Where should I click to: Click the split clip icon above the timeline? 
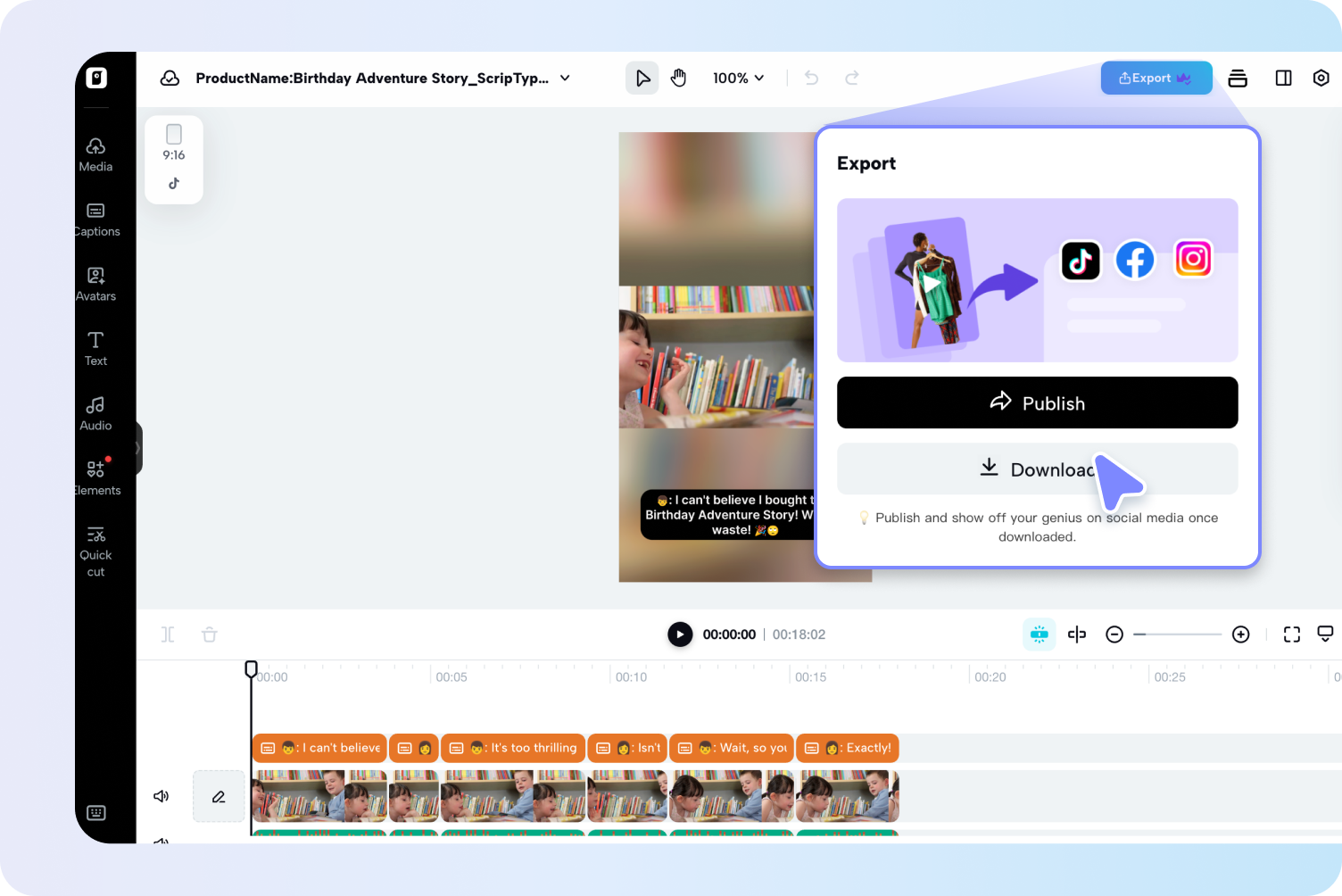click(168, 634)
